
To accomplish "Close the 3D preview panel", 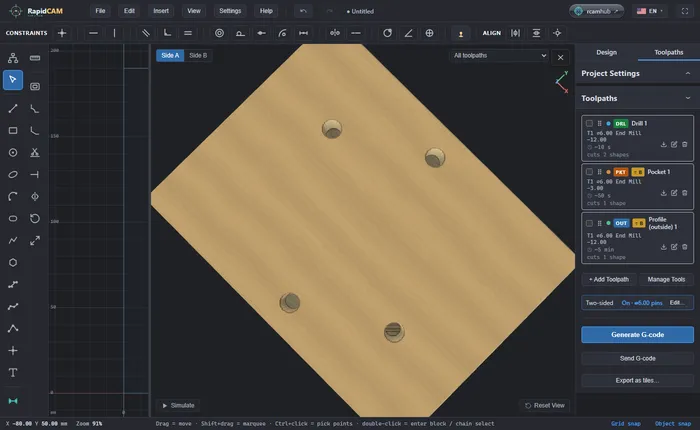I will tap(560, 57).
